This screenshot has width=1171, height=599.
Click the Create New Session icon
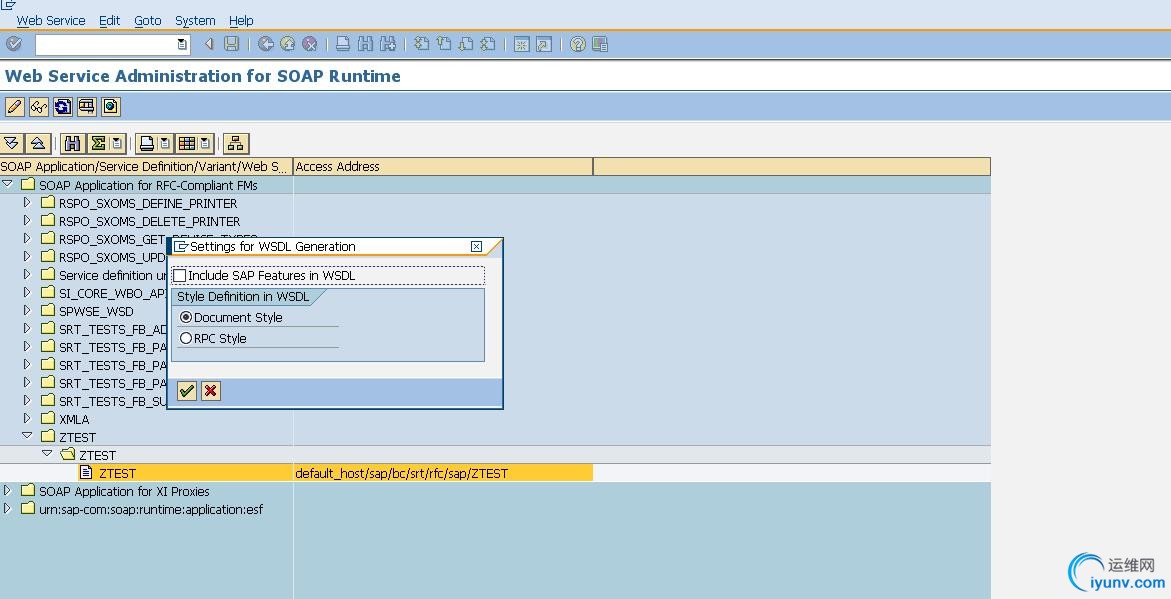521,44
